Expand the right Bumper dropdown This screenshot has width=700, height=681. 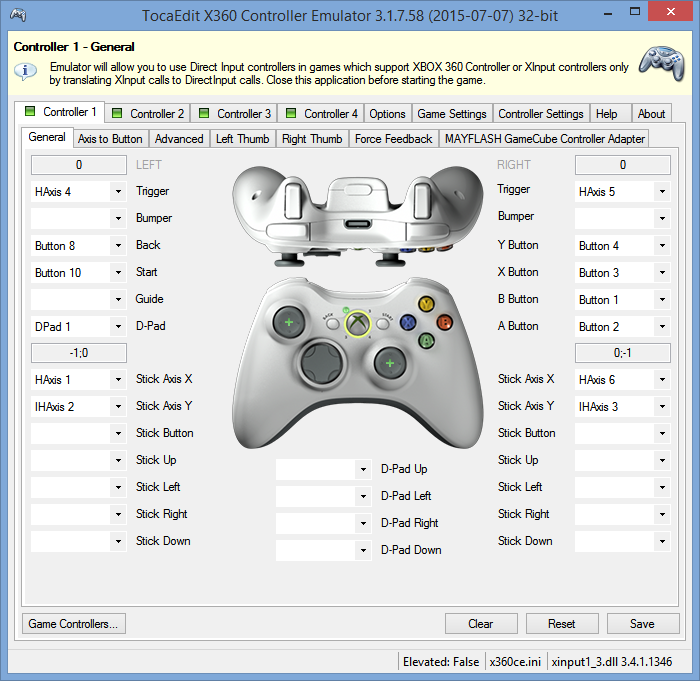pyautogui.click(x=662, y=218)
